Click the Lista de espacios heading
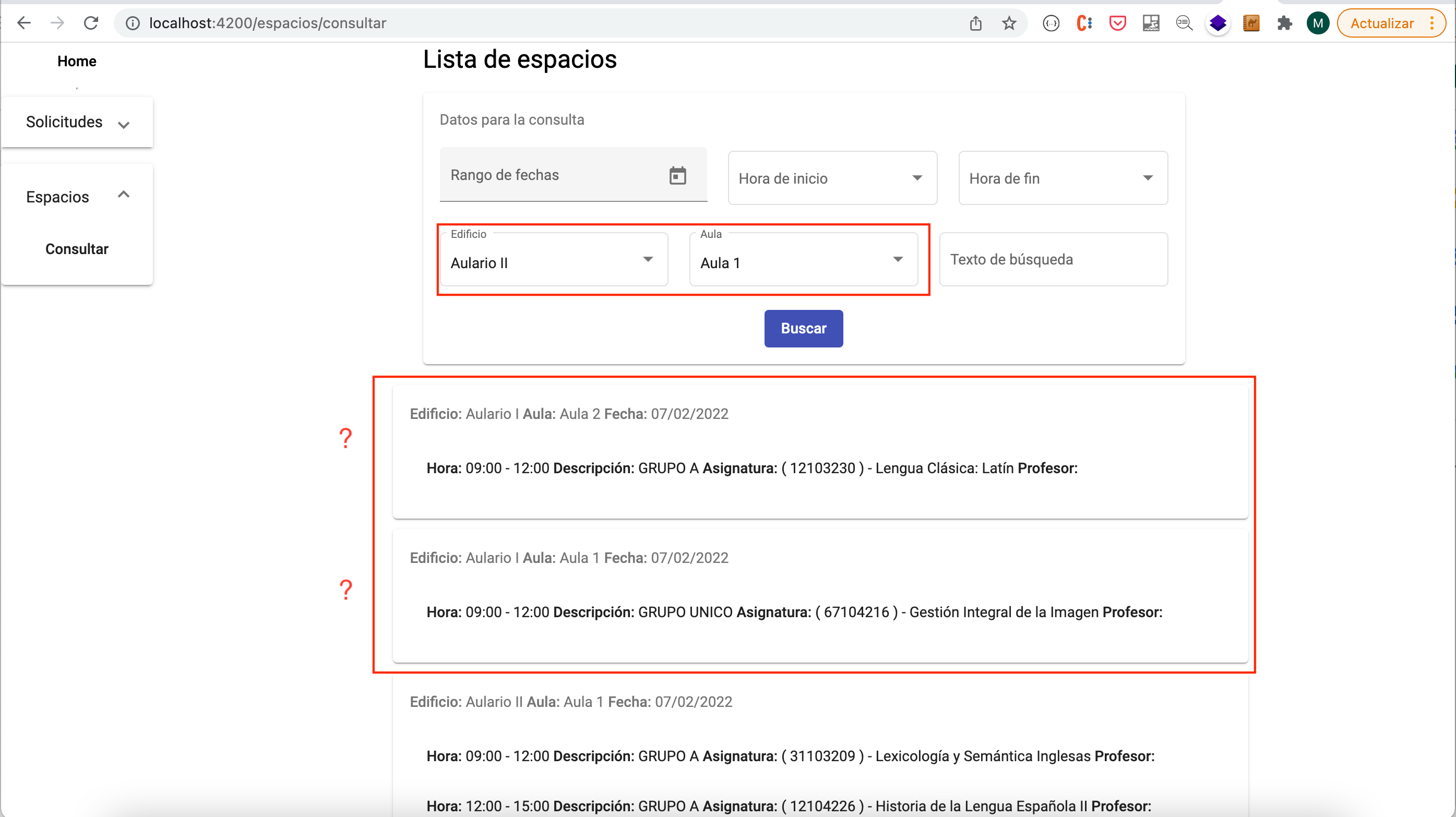The width and height of the screenshot is (1456, 817). [x=520, y=59]
